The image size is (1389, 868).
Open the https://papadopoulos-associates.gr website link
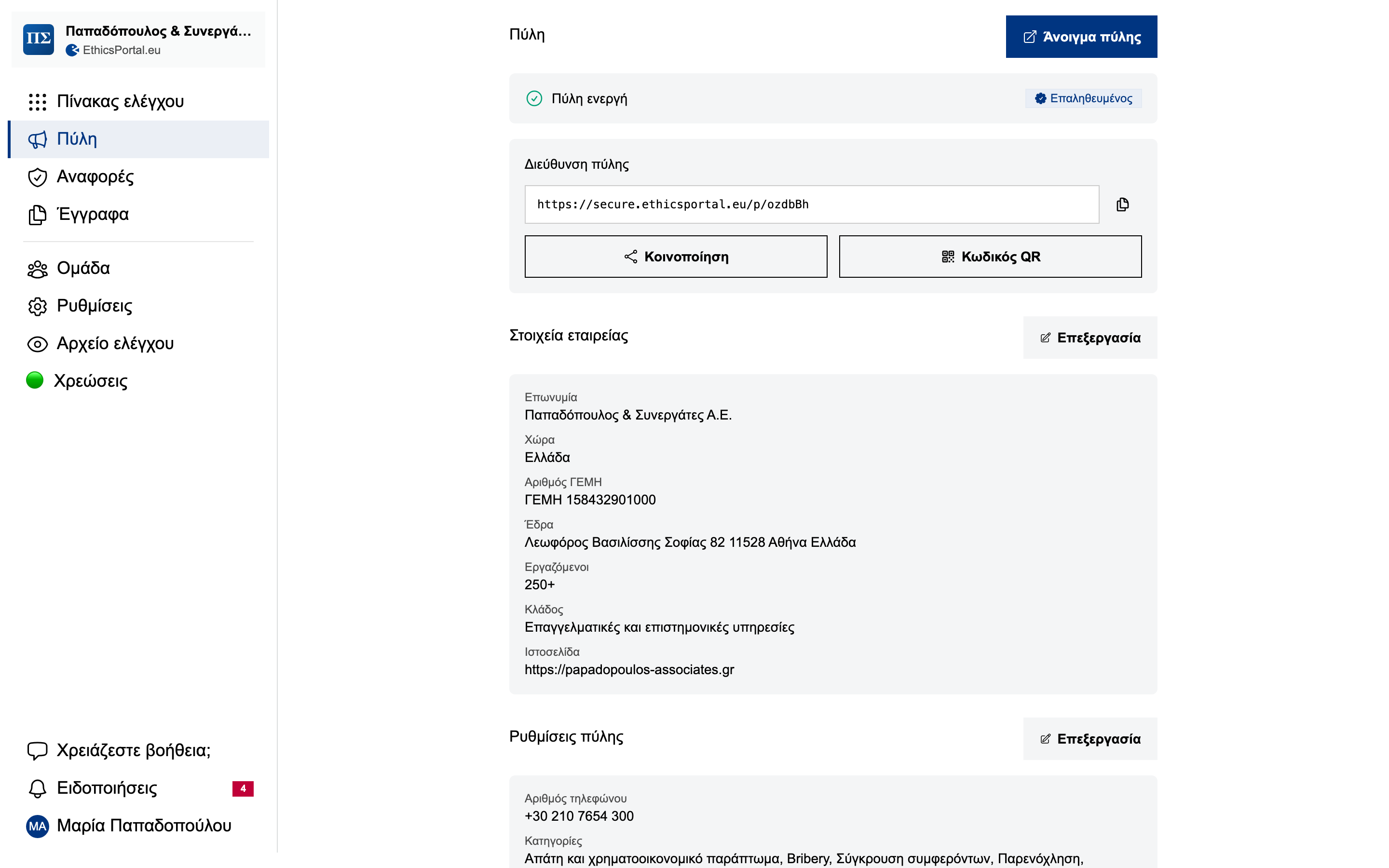[630, 669]
